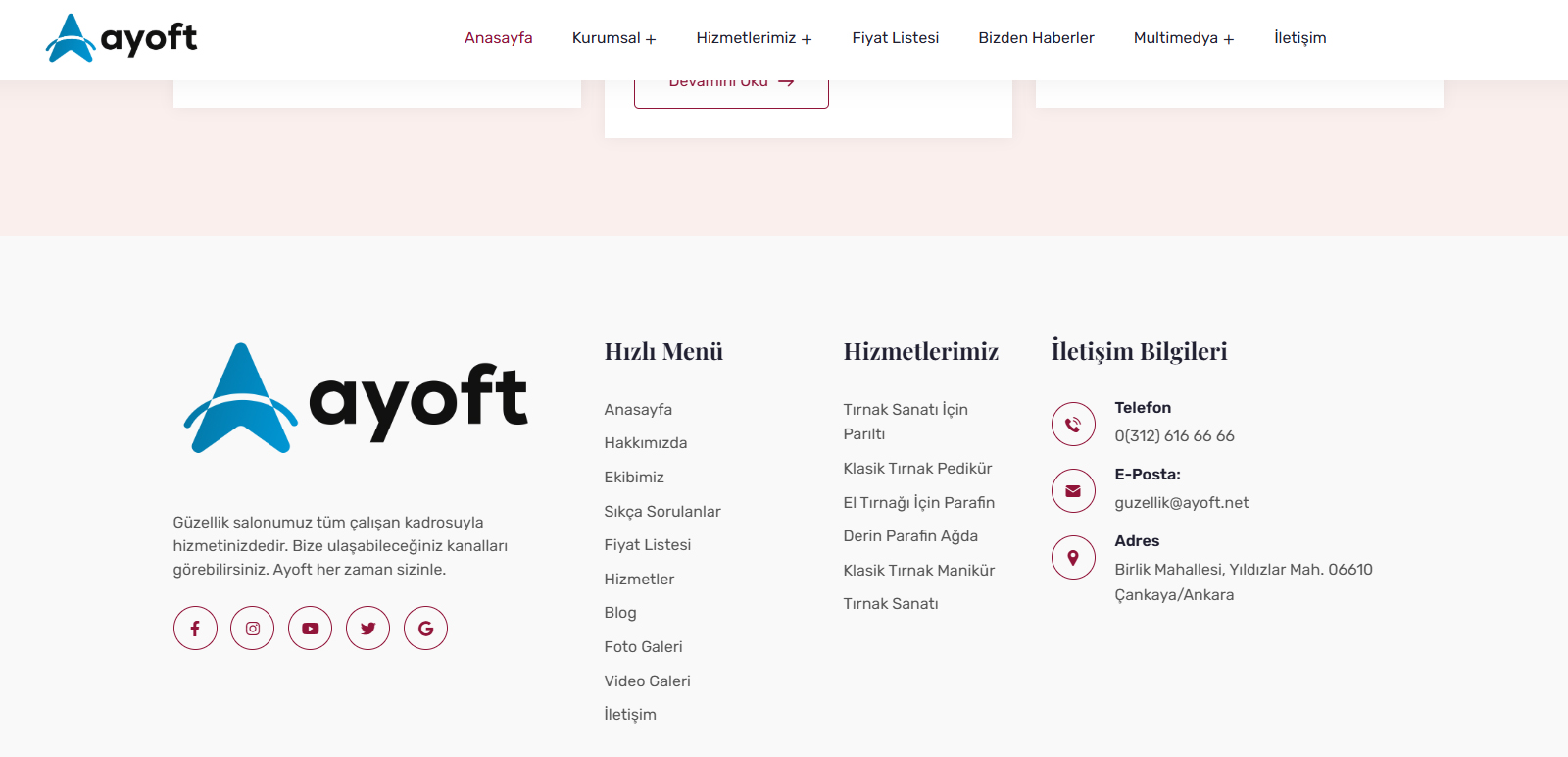The image size is (1568, 757).
Task: Expand the Hizmetlerimiz dropdown in the navbar
Action: [754, 38]
